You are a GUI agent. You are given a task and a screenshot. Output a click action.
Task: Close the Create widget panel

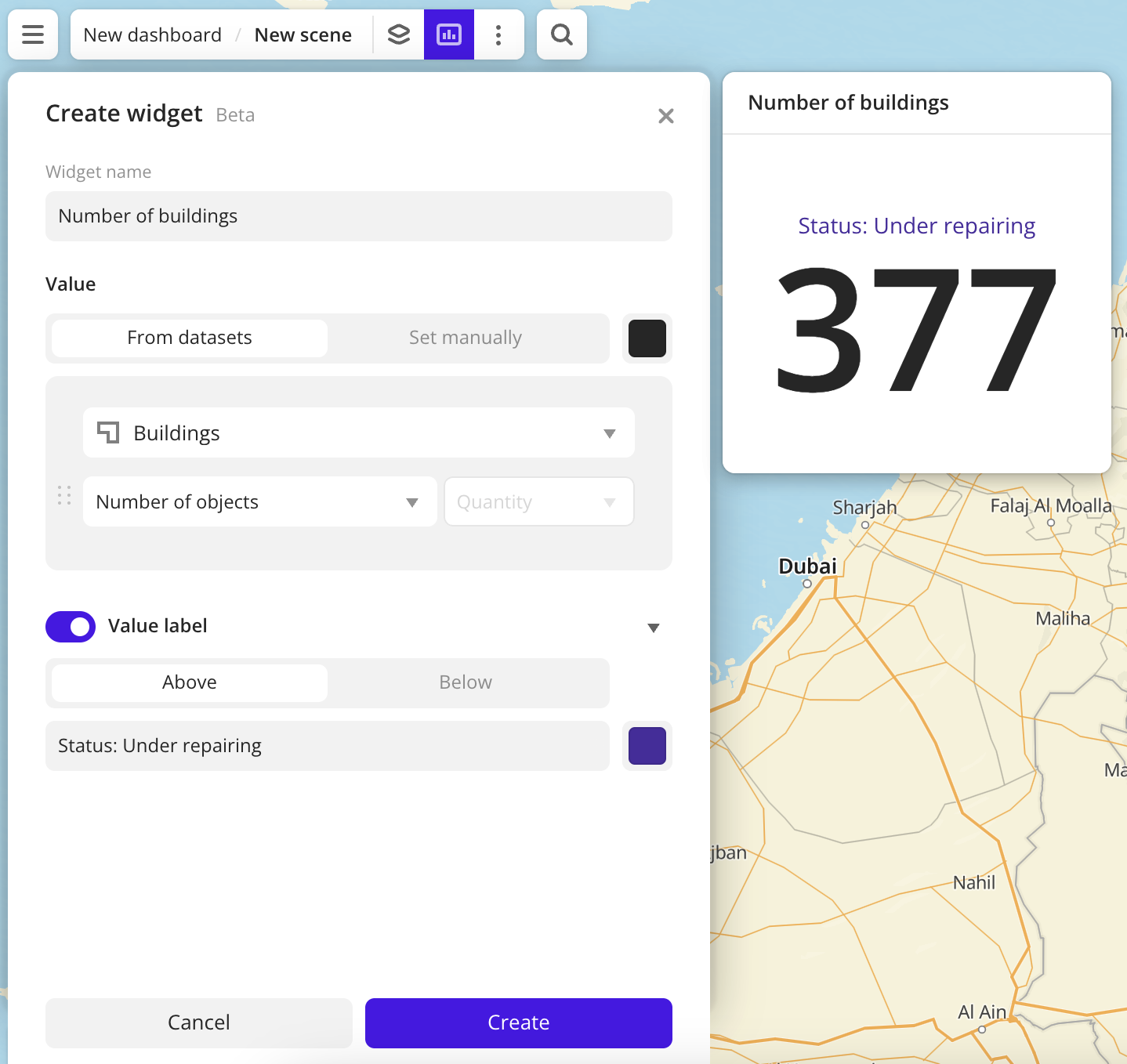(x=666, y=116)
